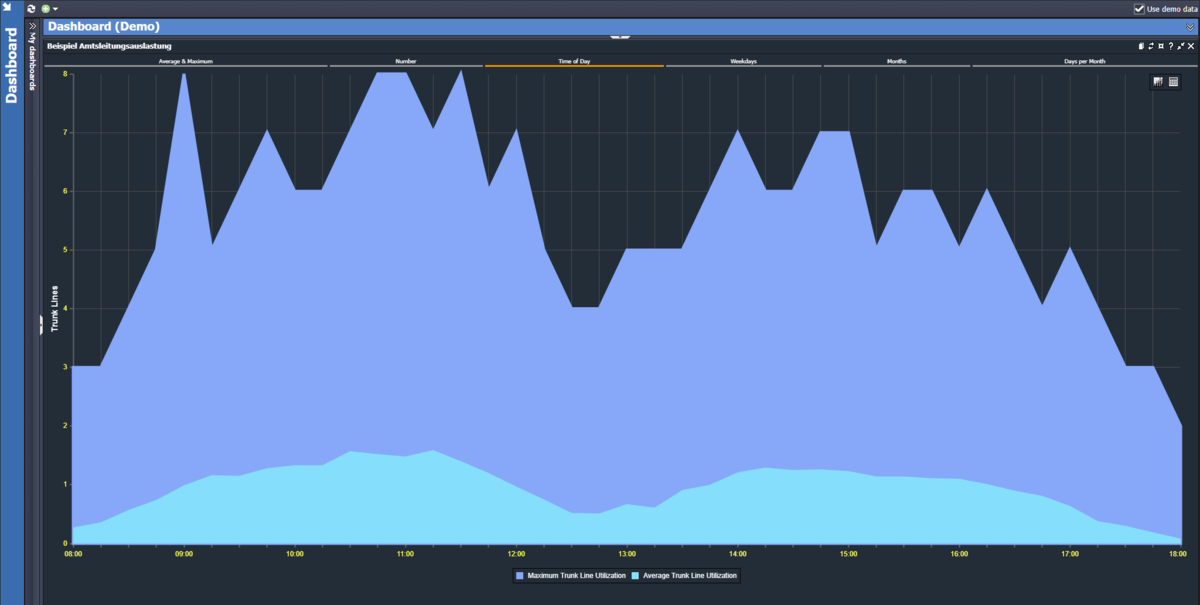Click the 12:00 x-axis label

pos(516,553)
